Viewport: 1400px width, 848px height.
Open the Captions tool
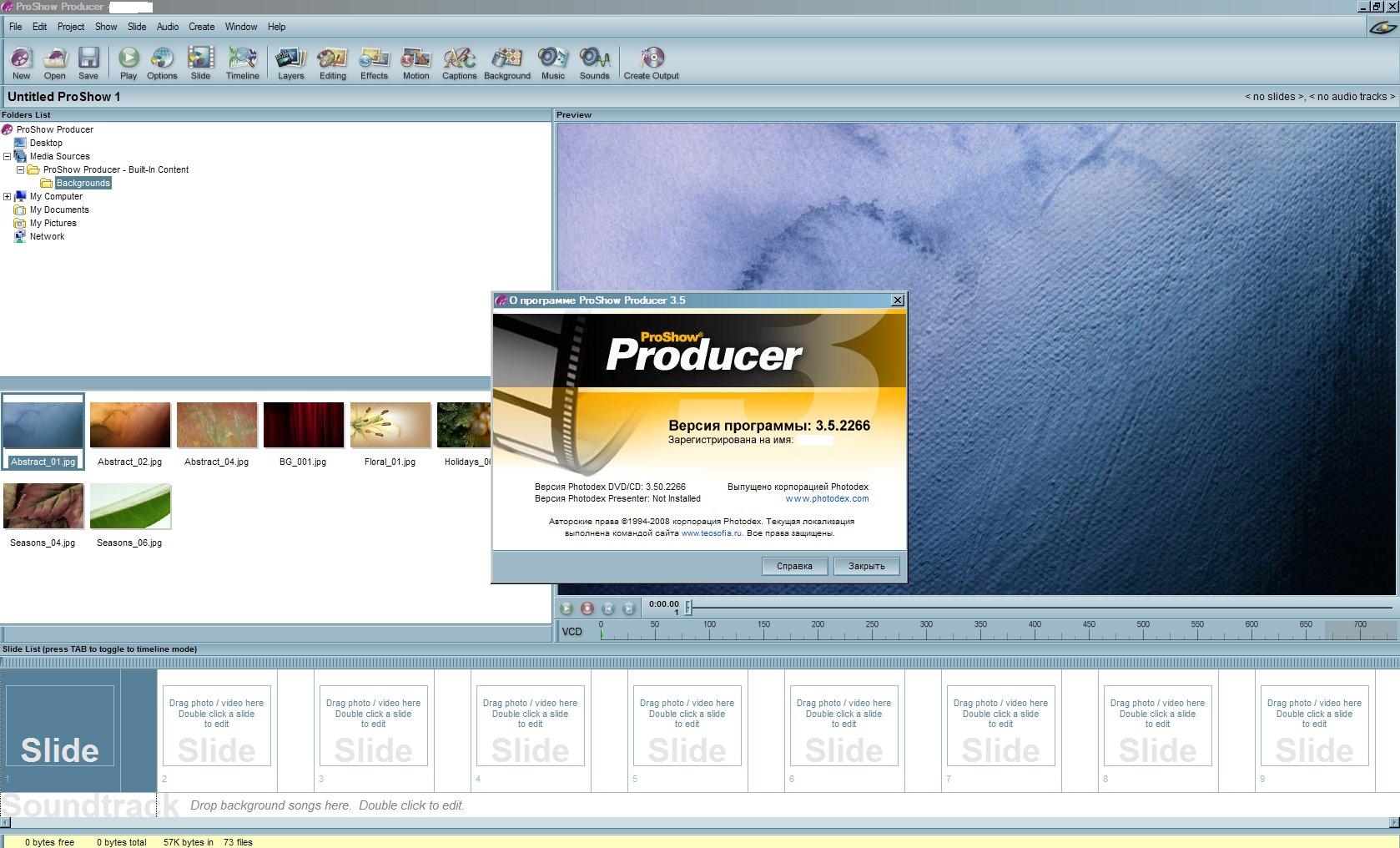459,63
